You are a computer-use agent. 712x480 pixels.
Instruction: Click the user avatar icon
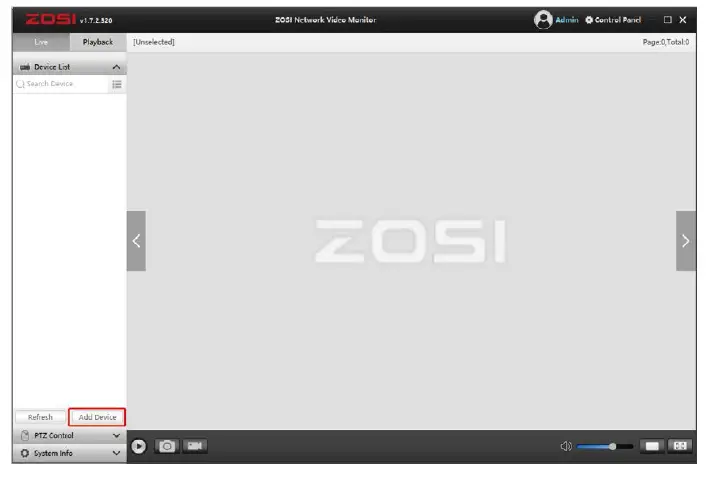(543, 20)
